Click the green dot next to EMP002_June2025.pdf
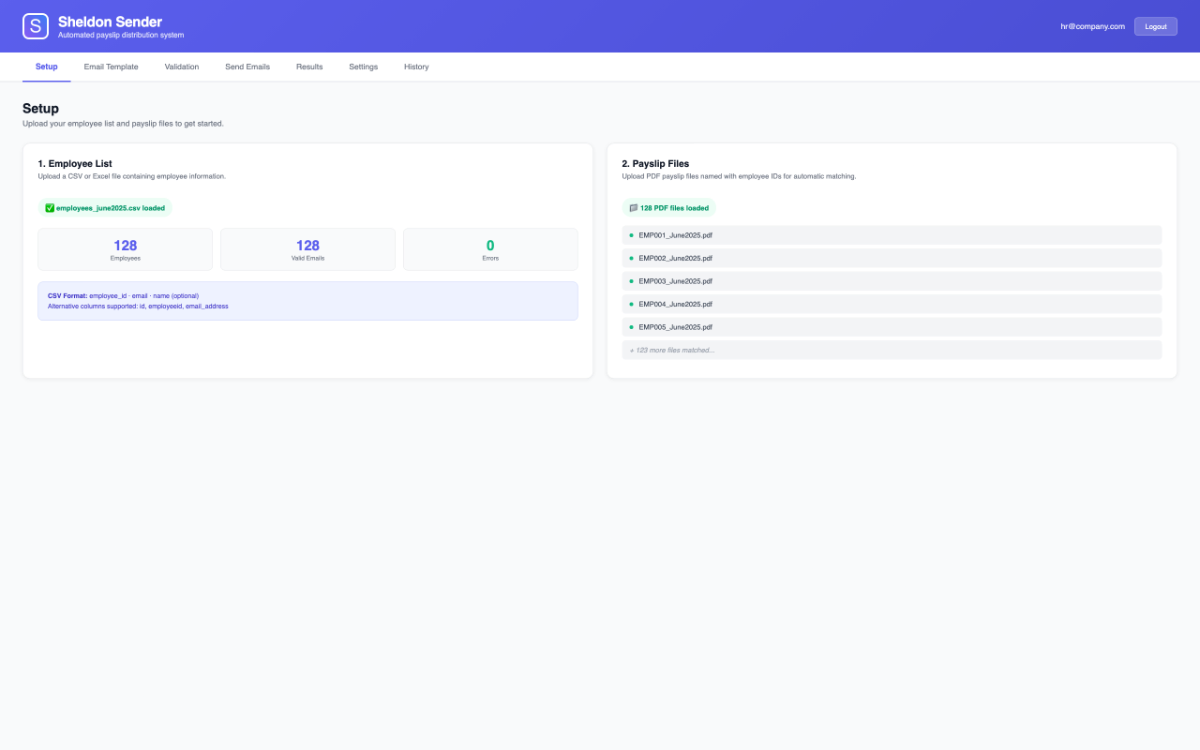This screenshot has width=1200, height=750. click(x=631, y=258)
